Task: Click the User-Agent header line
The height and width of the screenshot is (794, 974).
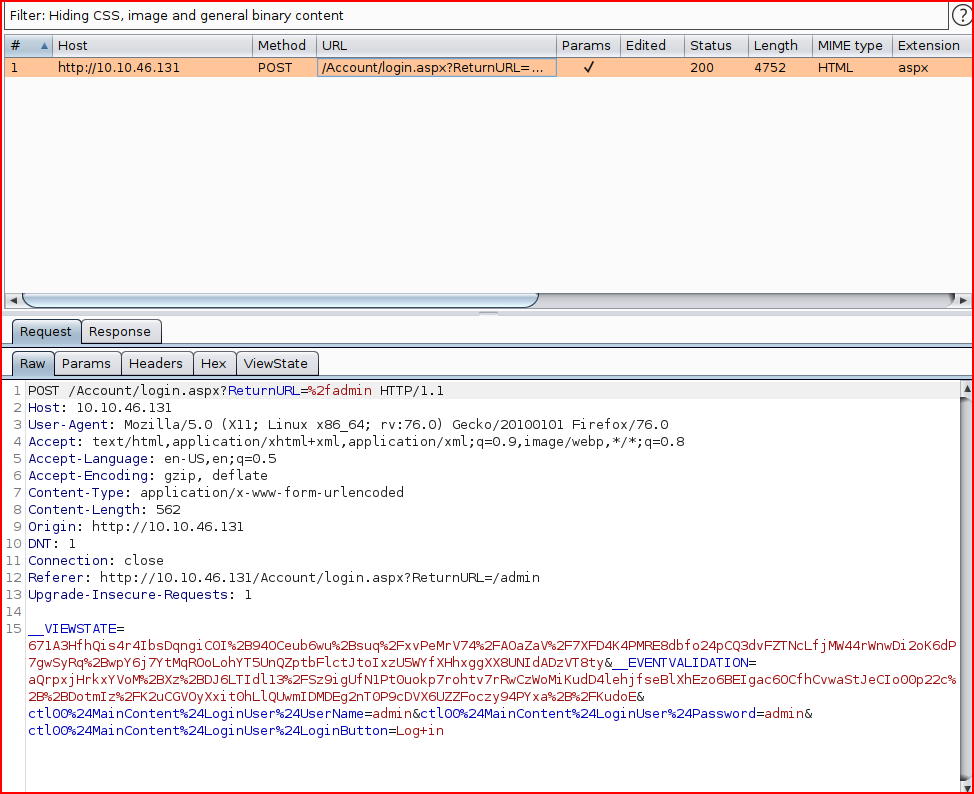Action: pos(348,425)
